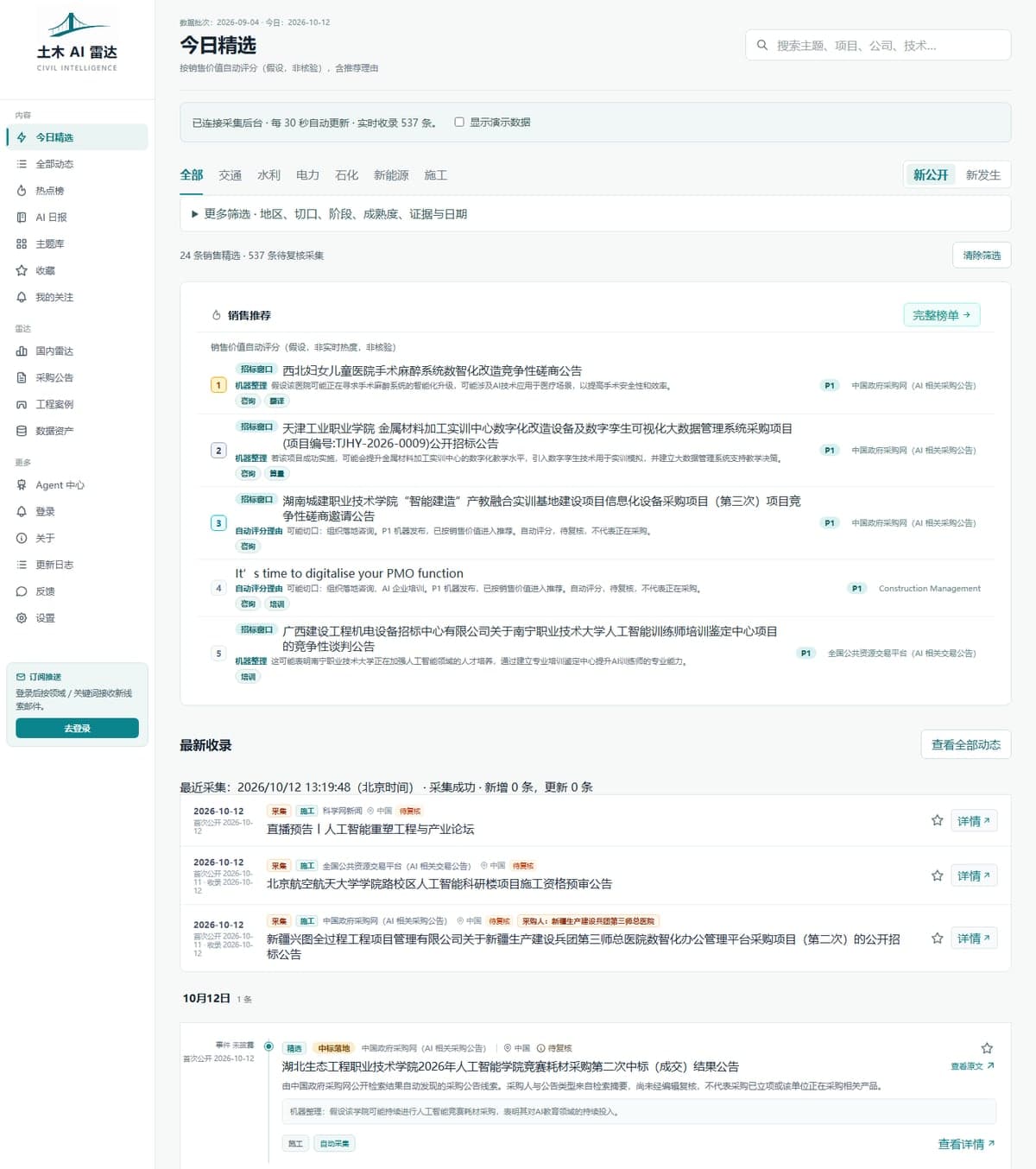
Task: Open 详情 for the 直播预告 row
Action: [x=974, y=821]
